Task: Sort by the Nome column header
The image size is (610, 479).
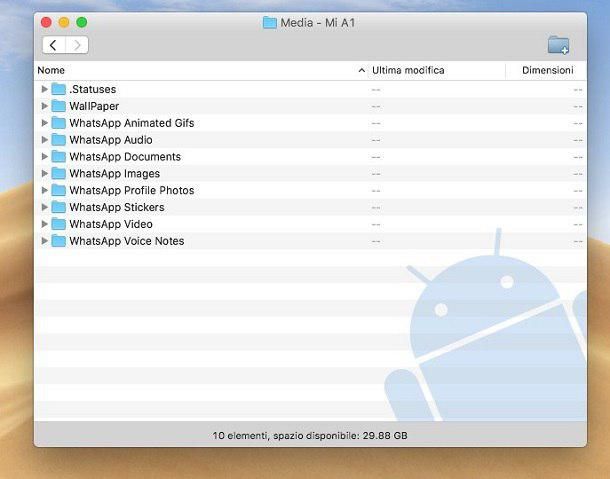Action: pyautogui.click(x=51, y=70)
